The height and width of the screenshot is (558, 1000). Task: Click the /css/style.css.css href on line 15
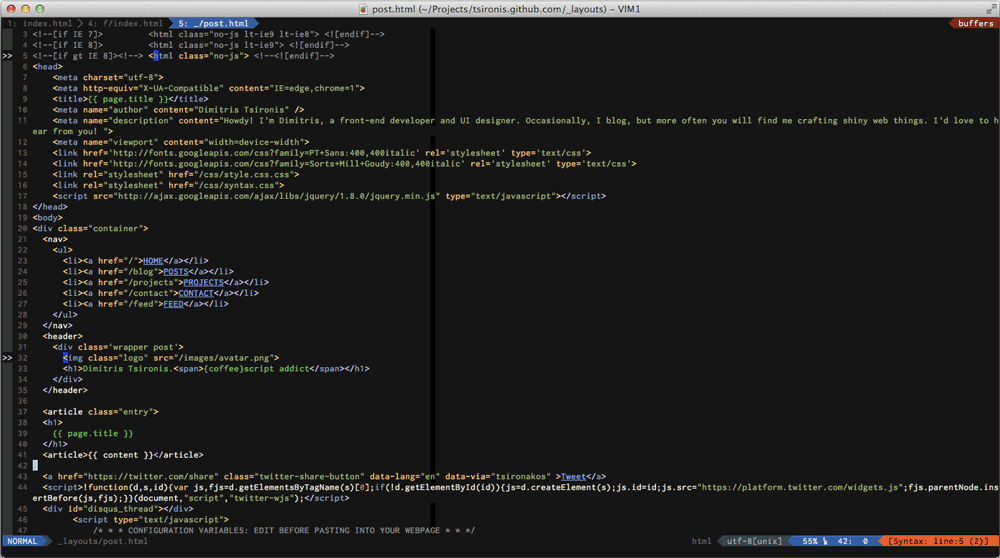coord(232,175)
